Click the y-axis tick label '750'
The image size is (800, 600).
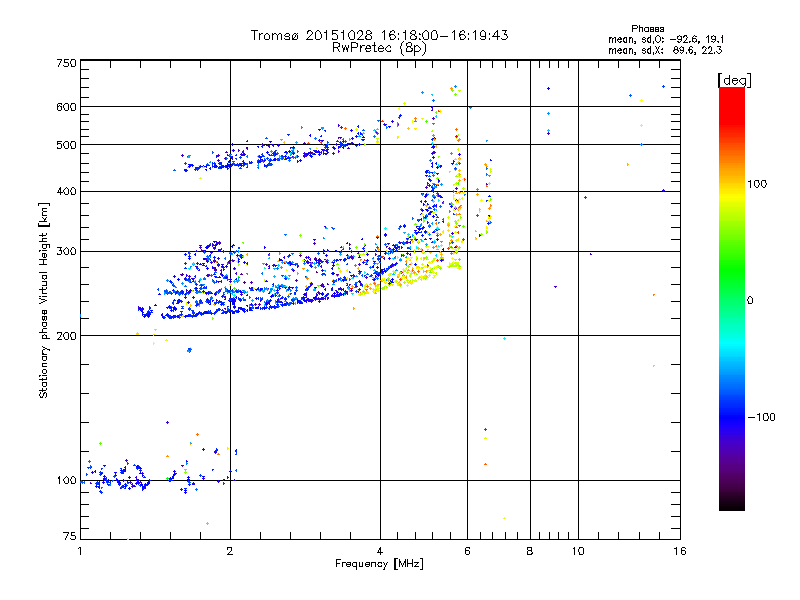tap(66, 63)
